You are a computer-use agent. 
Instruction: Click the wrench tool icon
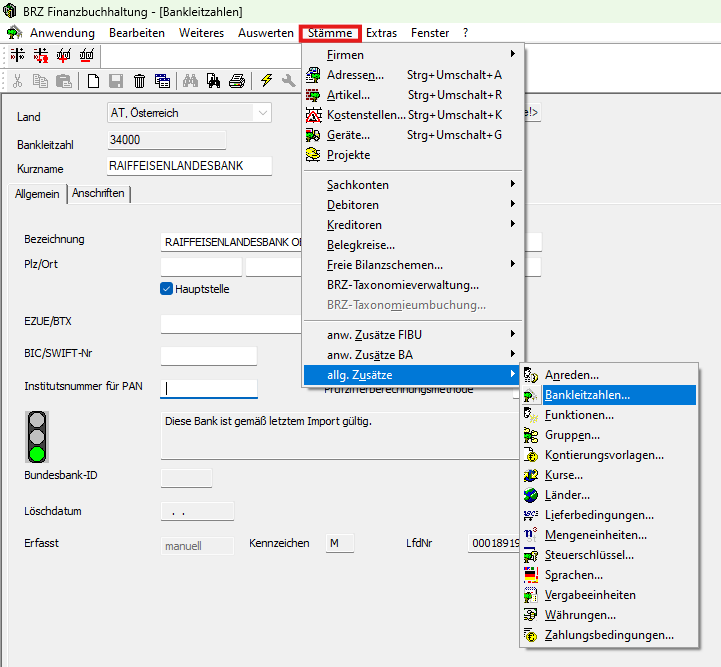pos(289,81)
